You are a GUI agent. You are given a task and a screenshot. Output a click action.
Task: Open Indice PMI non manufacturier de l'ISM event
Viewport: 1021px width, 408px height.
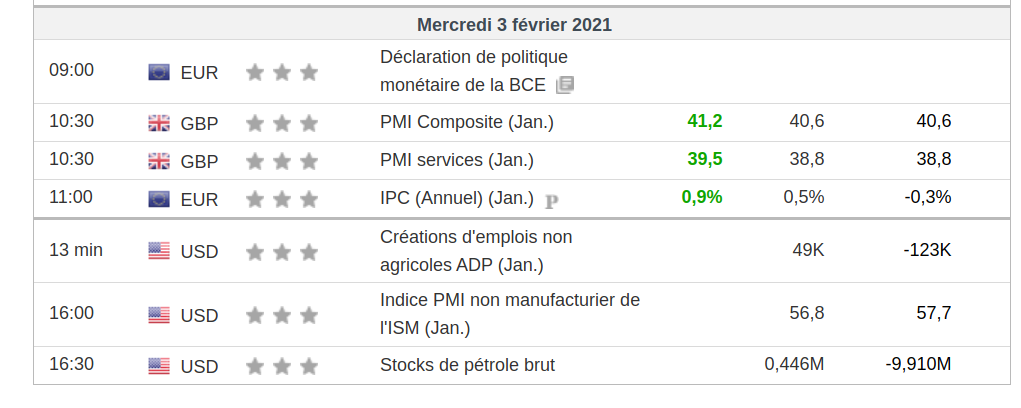(509, 300)
